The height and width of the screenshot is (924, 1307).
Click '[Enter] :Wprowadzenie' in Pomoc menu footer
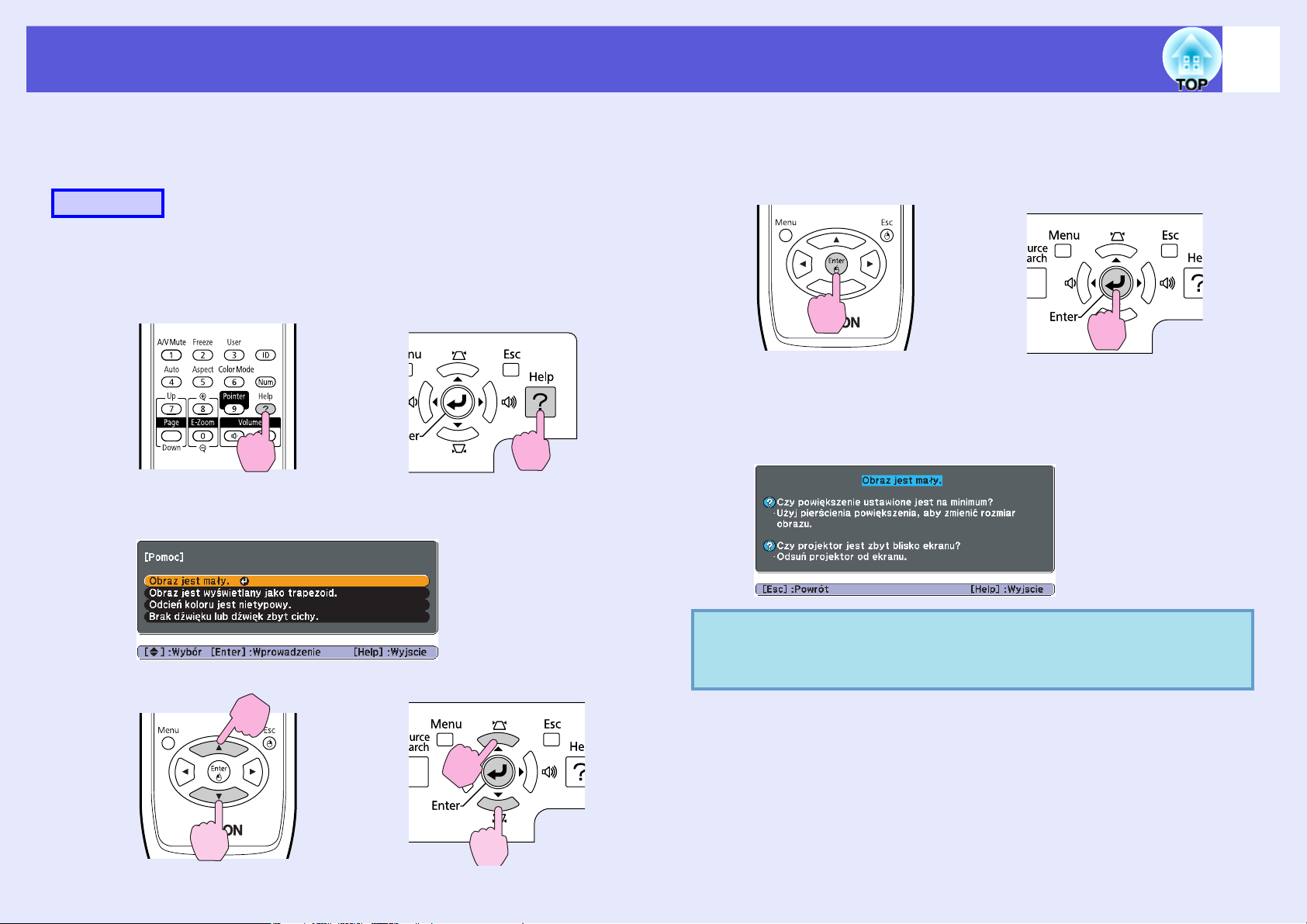pyautogui.click(x=266, y=652)
